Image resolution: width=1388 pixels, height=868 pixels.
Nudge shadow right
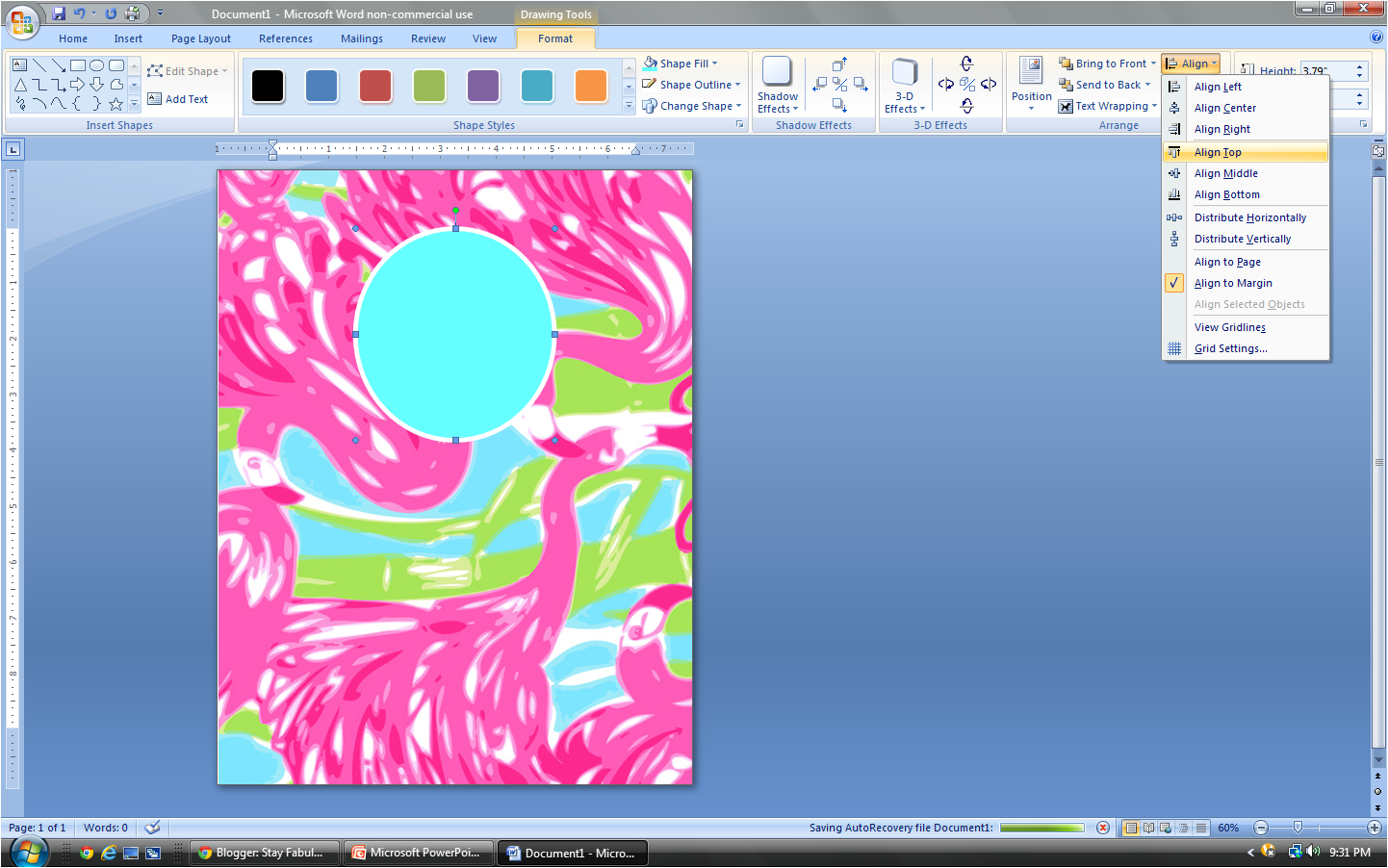(861, 85)
